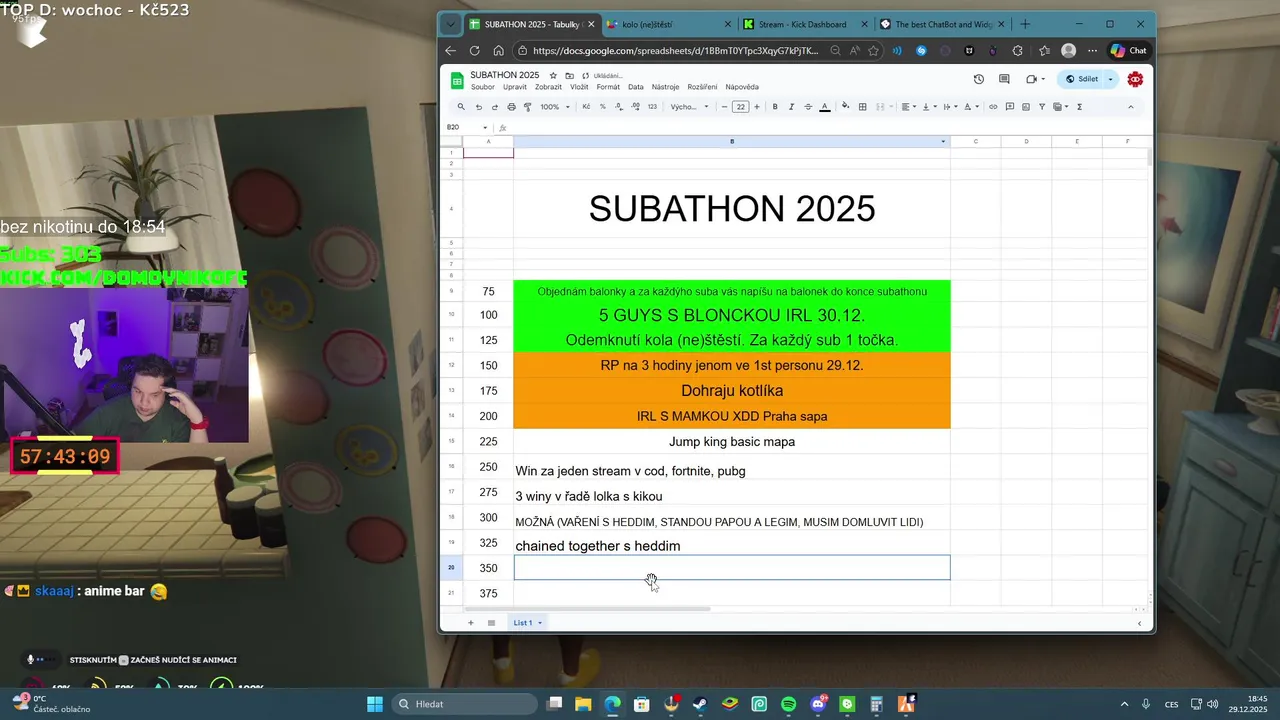Select the List 1 sheet tab
This screenshot has width=1280, height=720.
[x=527, y=623]
